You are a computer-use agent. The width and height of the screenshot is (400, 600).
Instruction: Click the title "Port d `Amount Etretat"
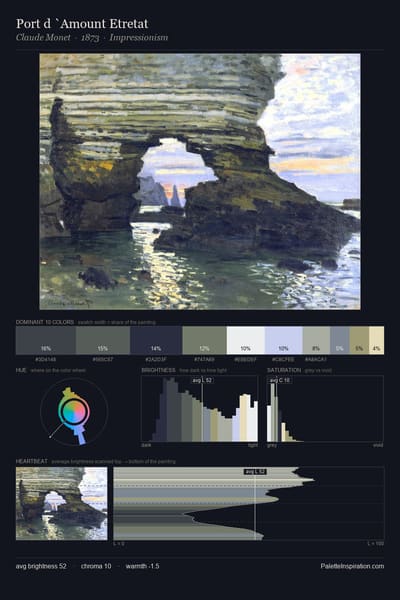pyautogui.click(x=82, y=24)
